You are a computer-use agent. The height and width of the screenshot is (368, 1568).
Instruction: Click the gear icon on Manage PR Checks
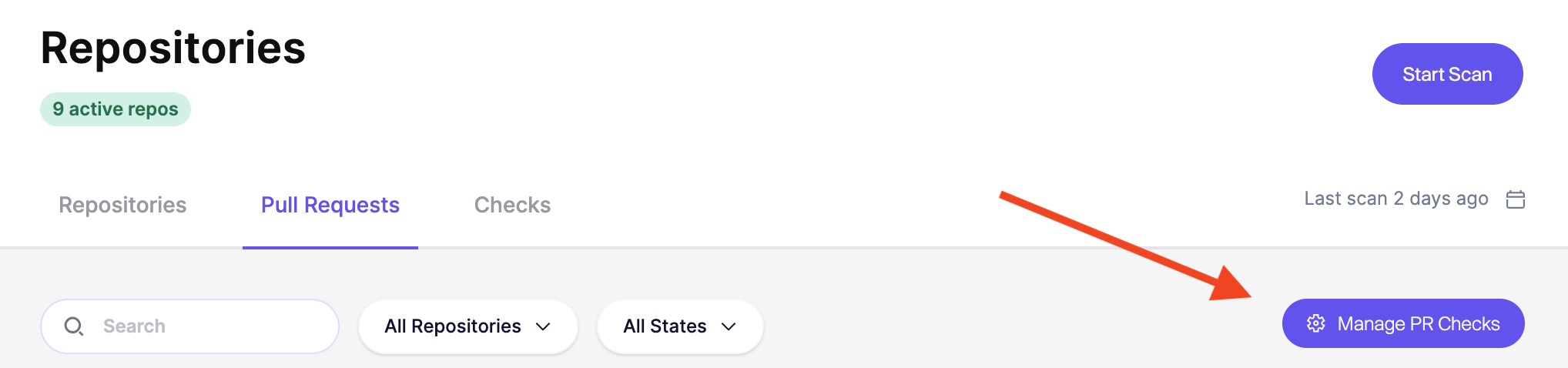(x=1315, y=323)
